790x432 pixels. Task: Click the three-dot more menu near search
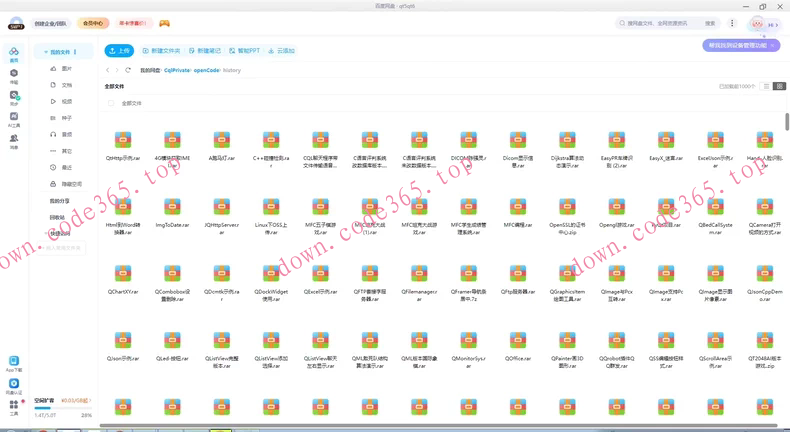coord(732,23)
